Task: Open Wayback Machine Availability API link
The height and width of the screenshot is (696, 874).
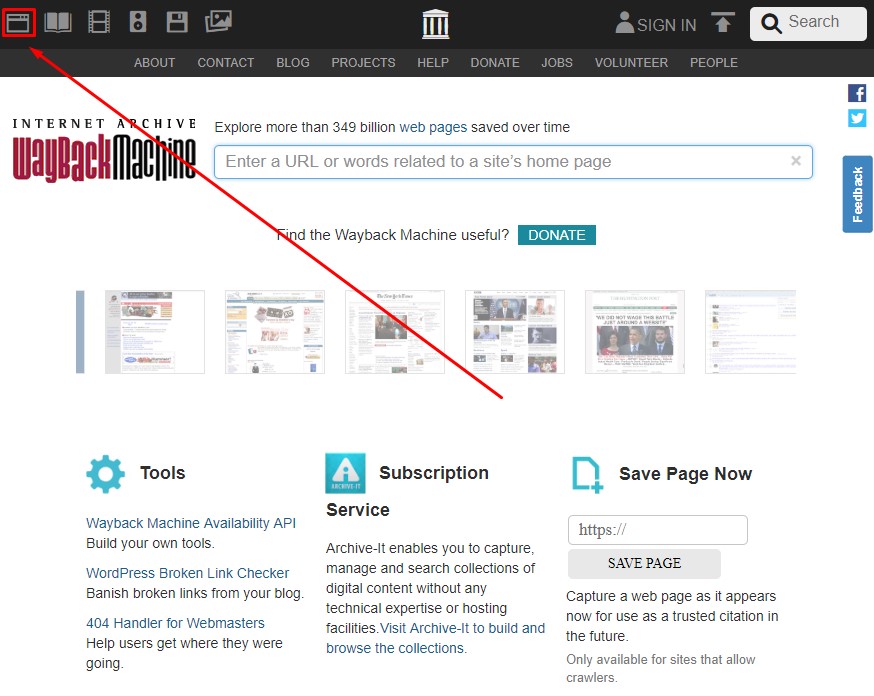Action: point(191,523)
